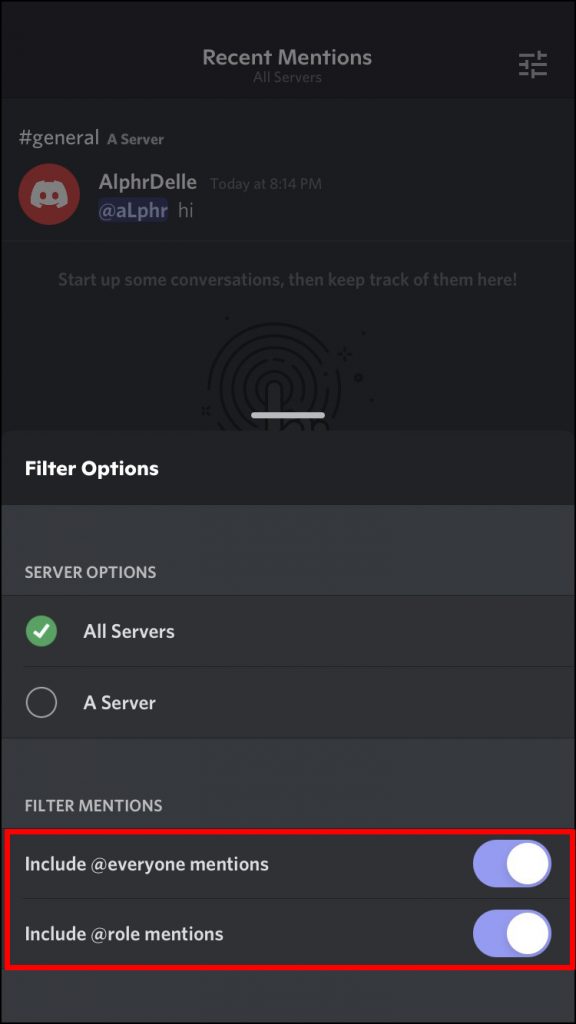Click the @aLphr mention link
Viewport: 576px width, 1024px height.
click(x=133, y=210)
